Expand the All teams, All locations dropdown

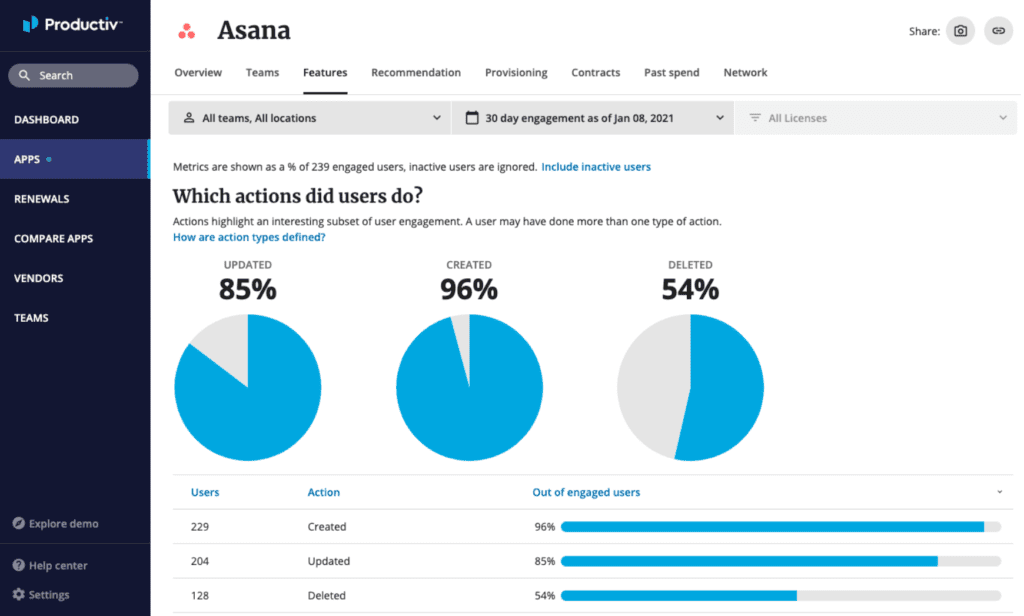pyautogui.click(x=310, y=118)
